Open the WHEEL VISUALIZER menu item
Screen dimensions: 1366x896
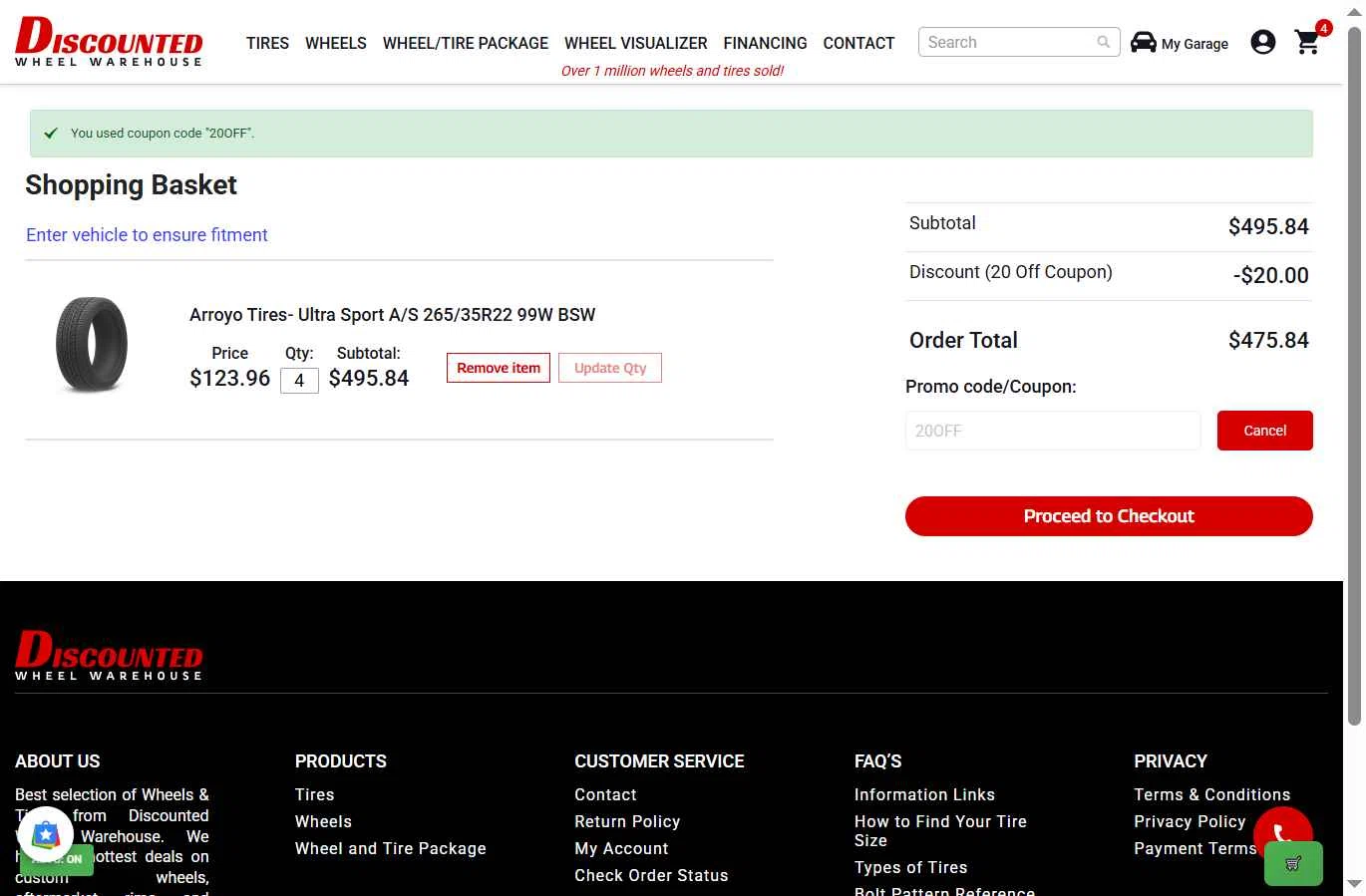[x=636, y=43]
